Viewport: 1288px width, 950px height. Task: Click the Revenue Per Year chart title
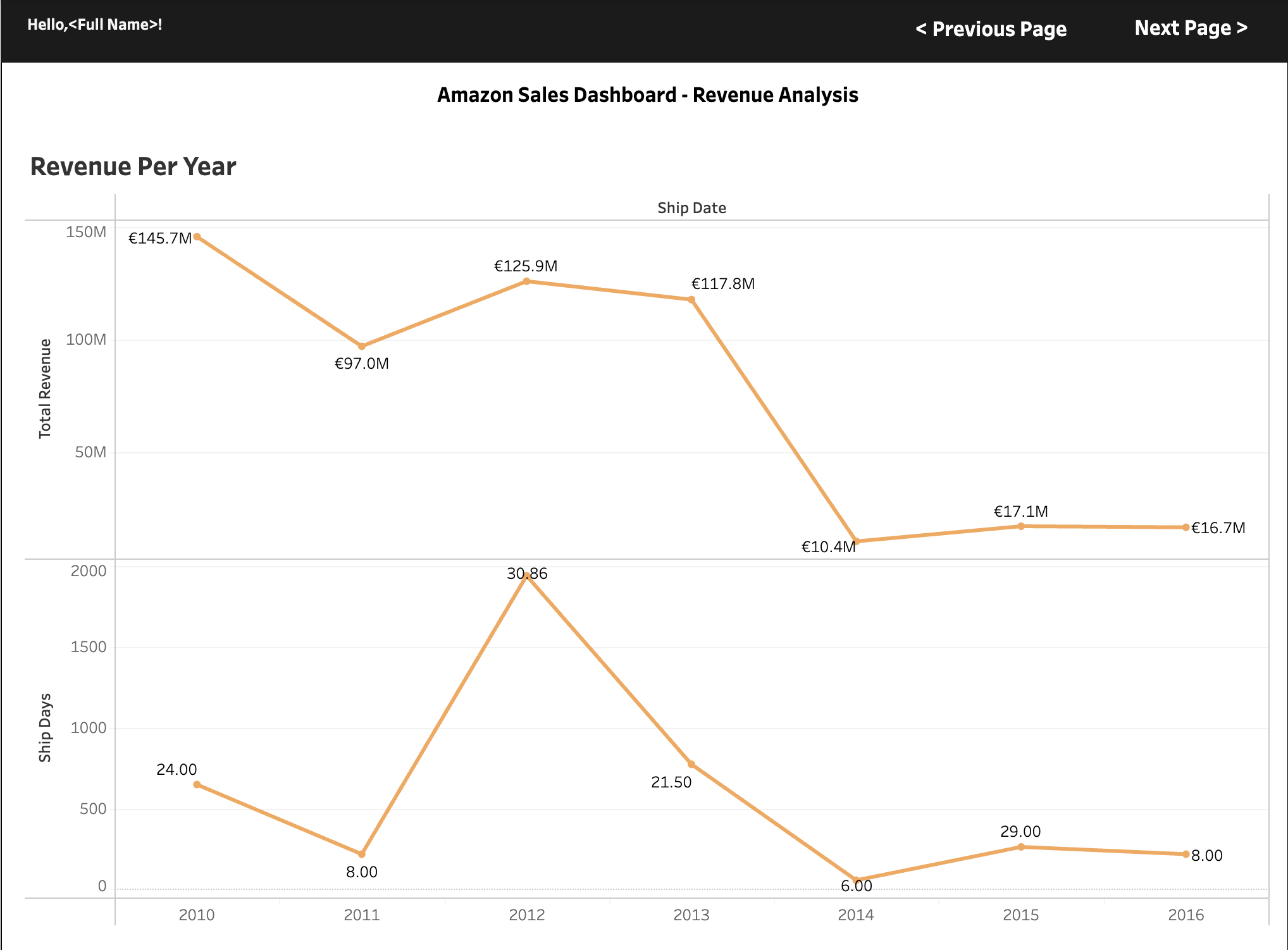[x=133, y=167]
